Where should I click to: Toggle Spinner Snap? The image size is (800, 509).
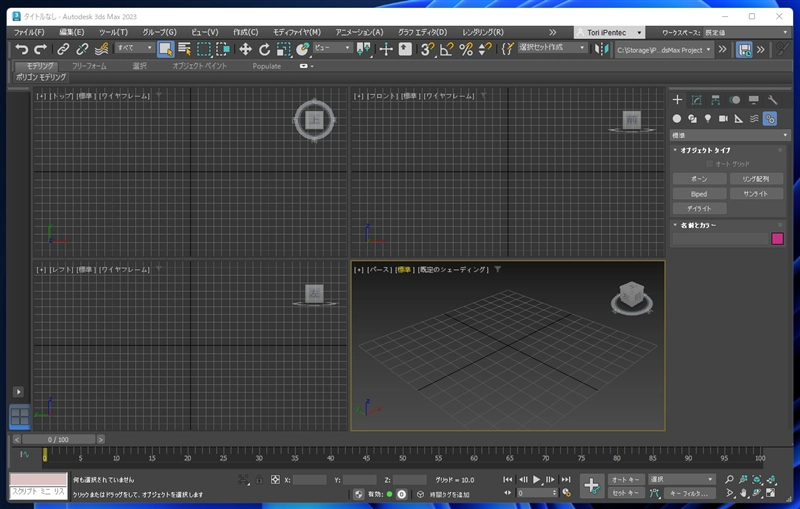pos(485,49)
